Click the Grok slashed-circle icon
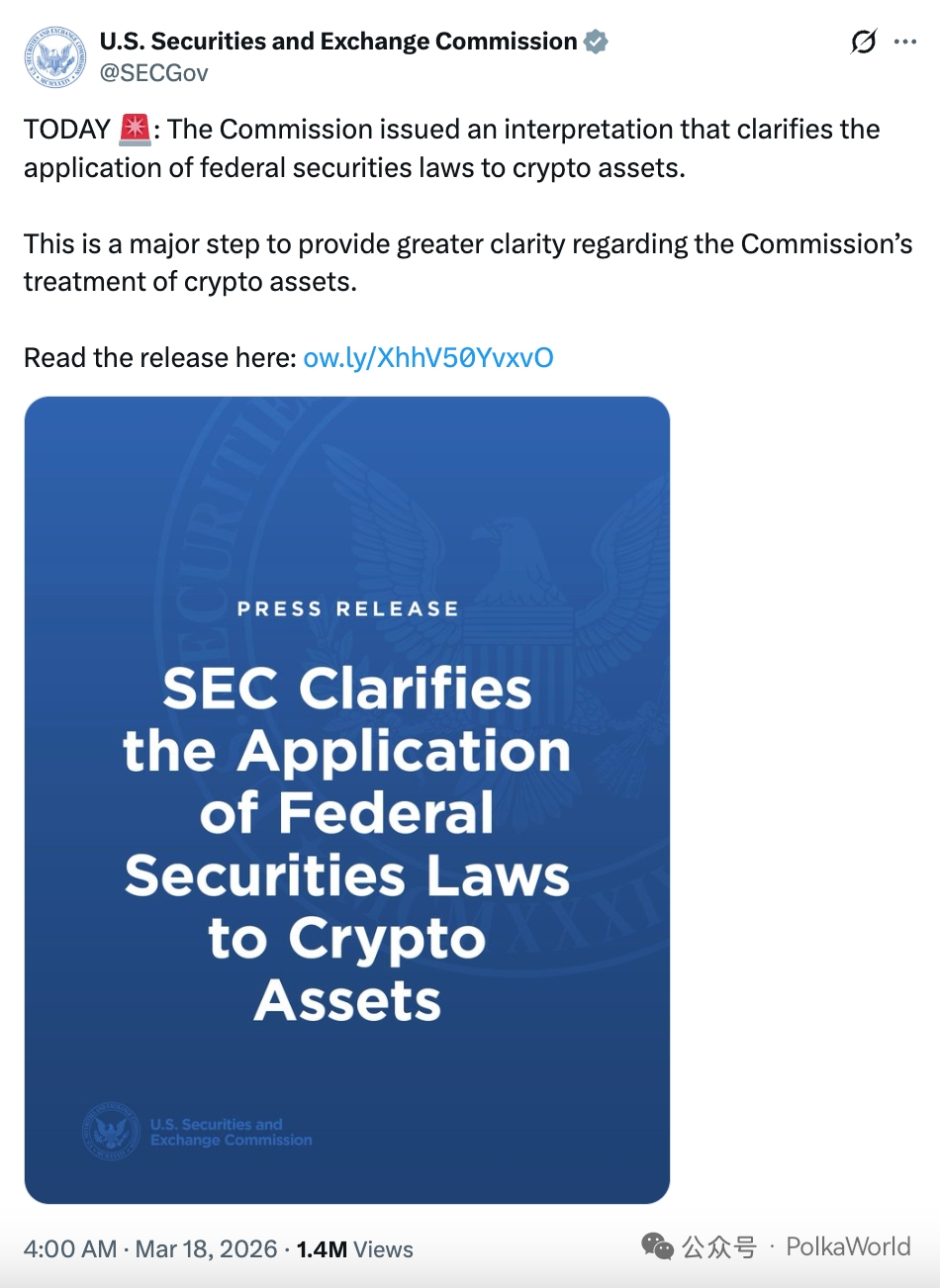 pos(863,42)
